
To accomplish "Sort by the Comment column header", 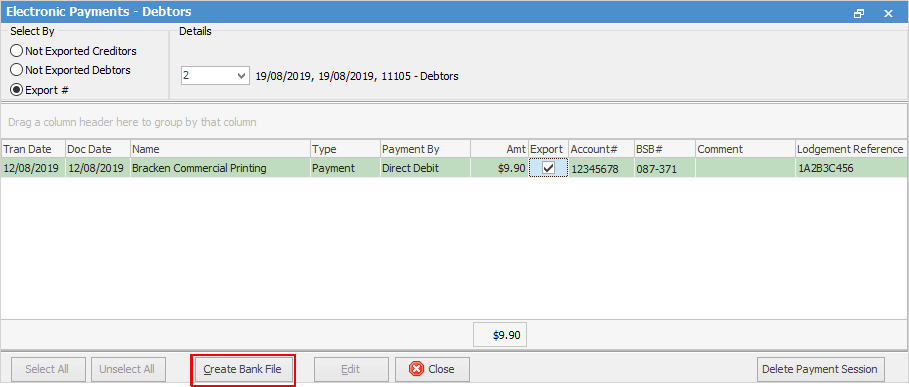I will tap(746, 149).
